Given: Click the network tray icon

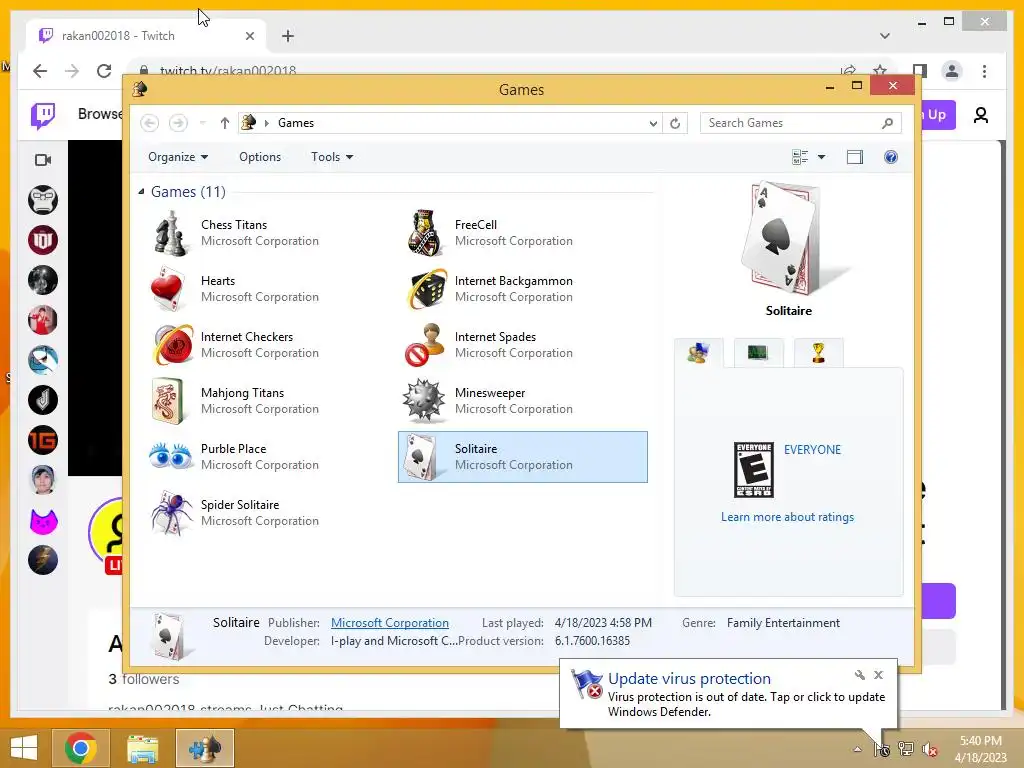Looking at the screenshot, I should point(905,749).
